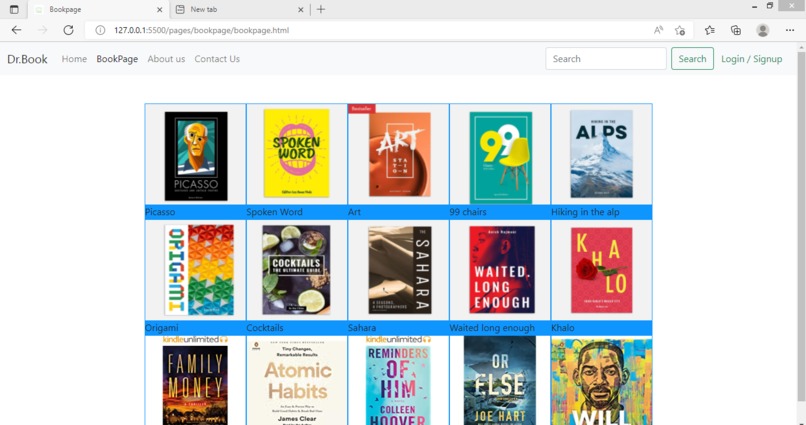Open the Khalo book cover
This screenshot has width=806, height=425.
point(601,270)
